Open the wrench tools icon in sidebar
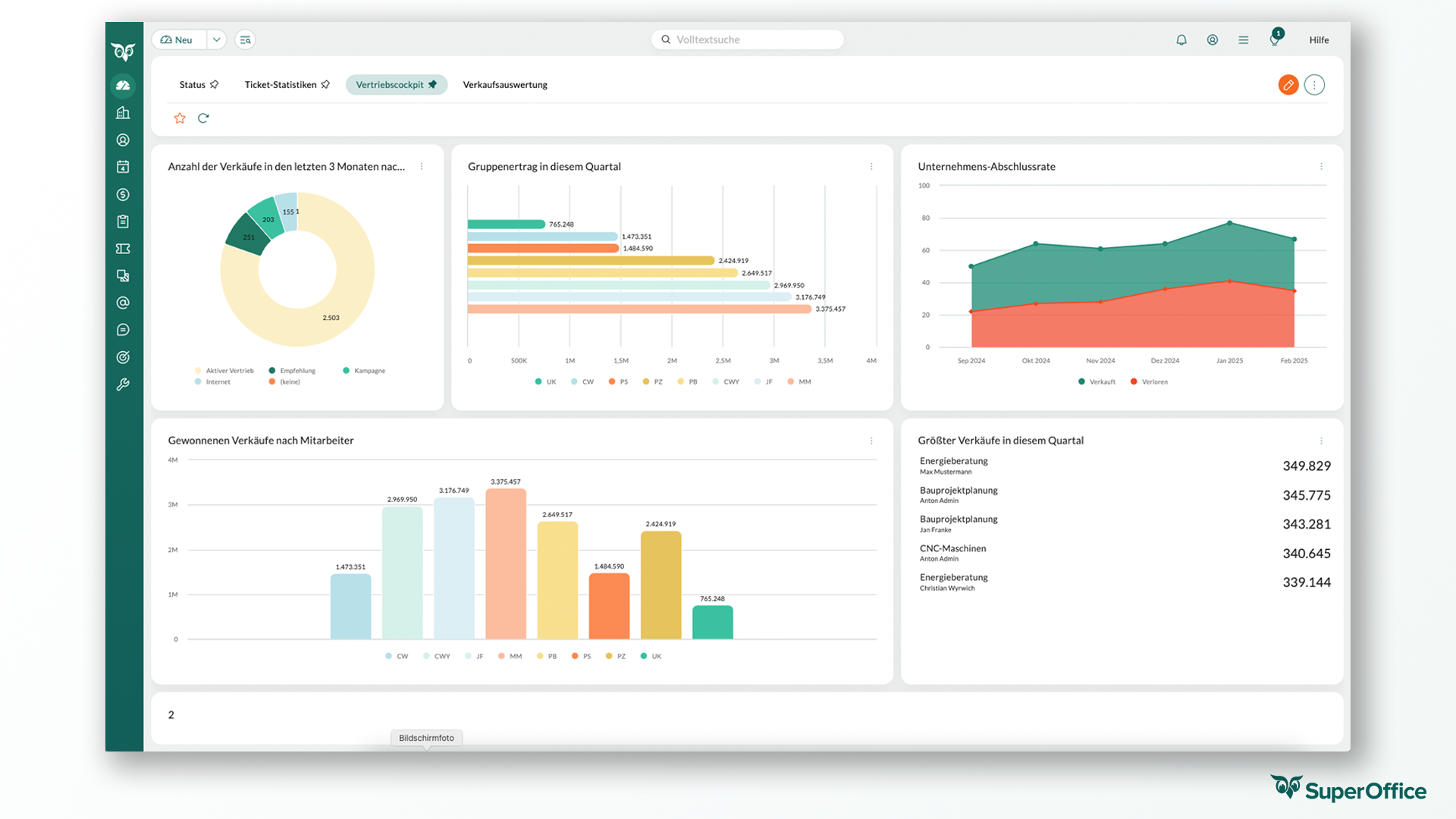Viewport: 1456px width, 819px height. pos(123,384)
